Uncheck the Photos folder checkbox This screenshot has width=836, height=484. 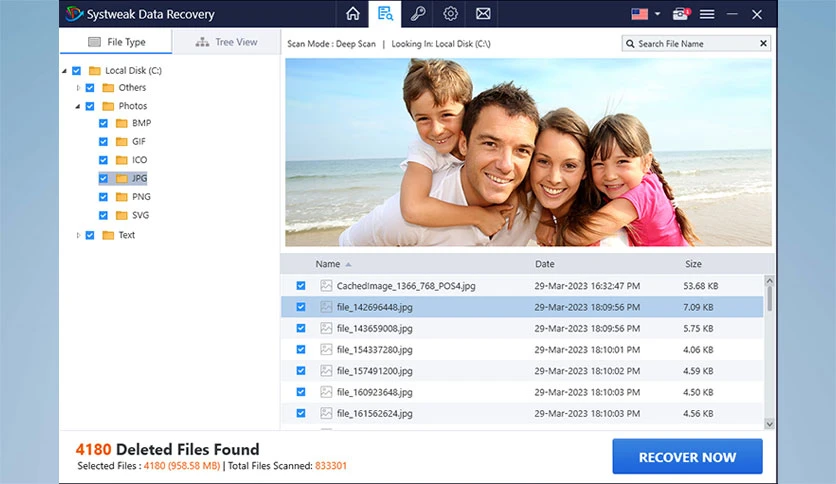pyautogui.click(x=90, y=106)
